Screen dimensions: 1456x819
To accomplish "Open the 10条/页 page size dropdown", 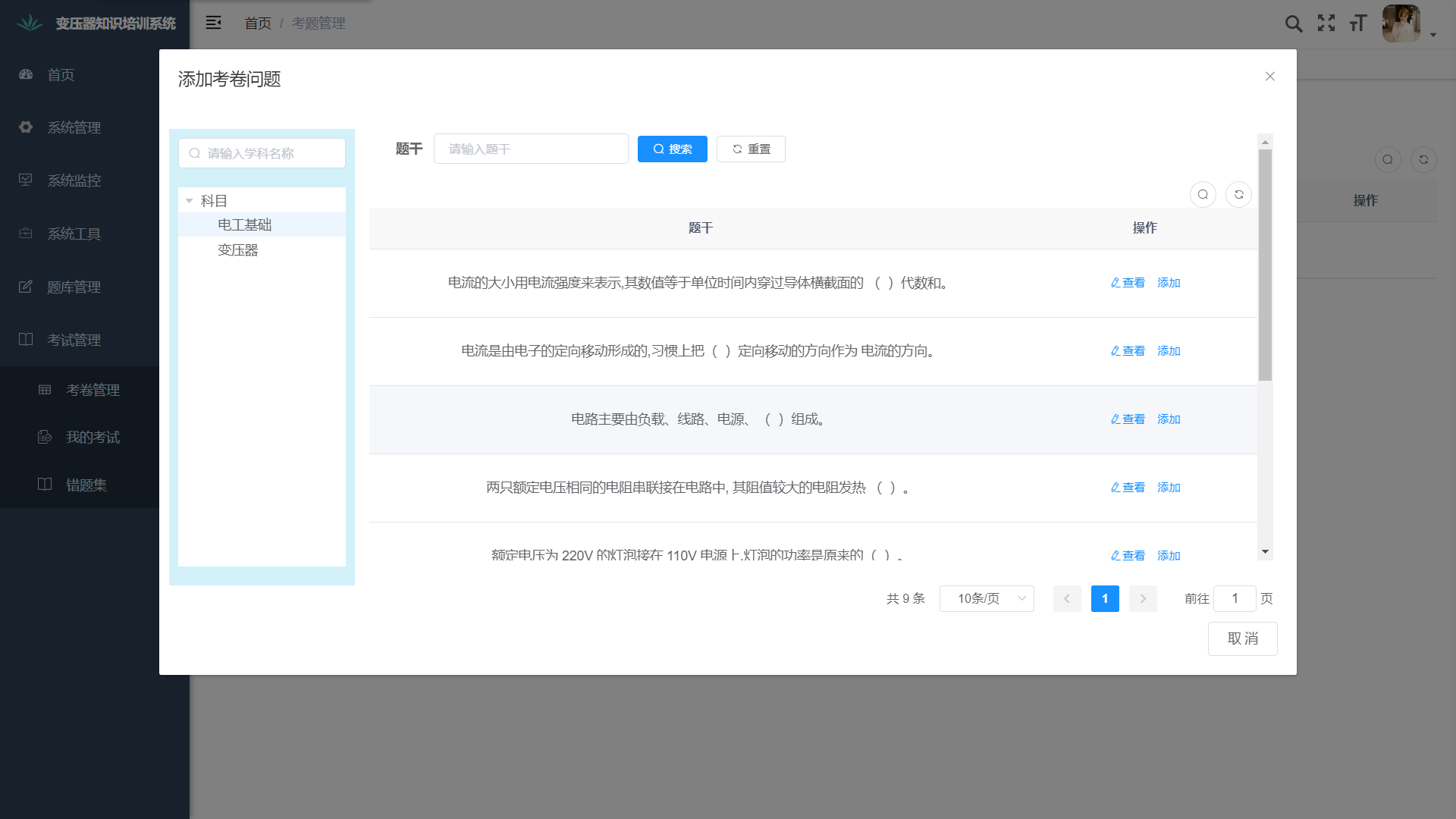I will (987, 598).
